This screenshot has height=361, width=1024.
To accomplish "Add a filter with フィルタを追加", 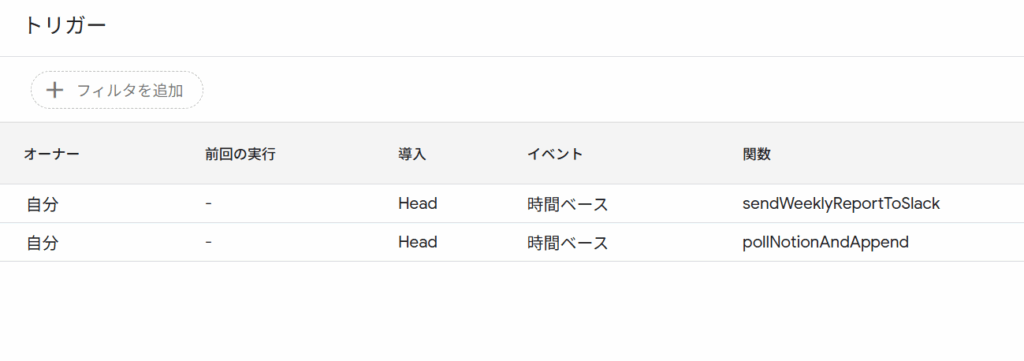I will (117, 90).
